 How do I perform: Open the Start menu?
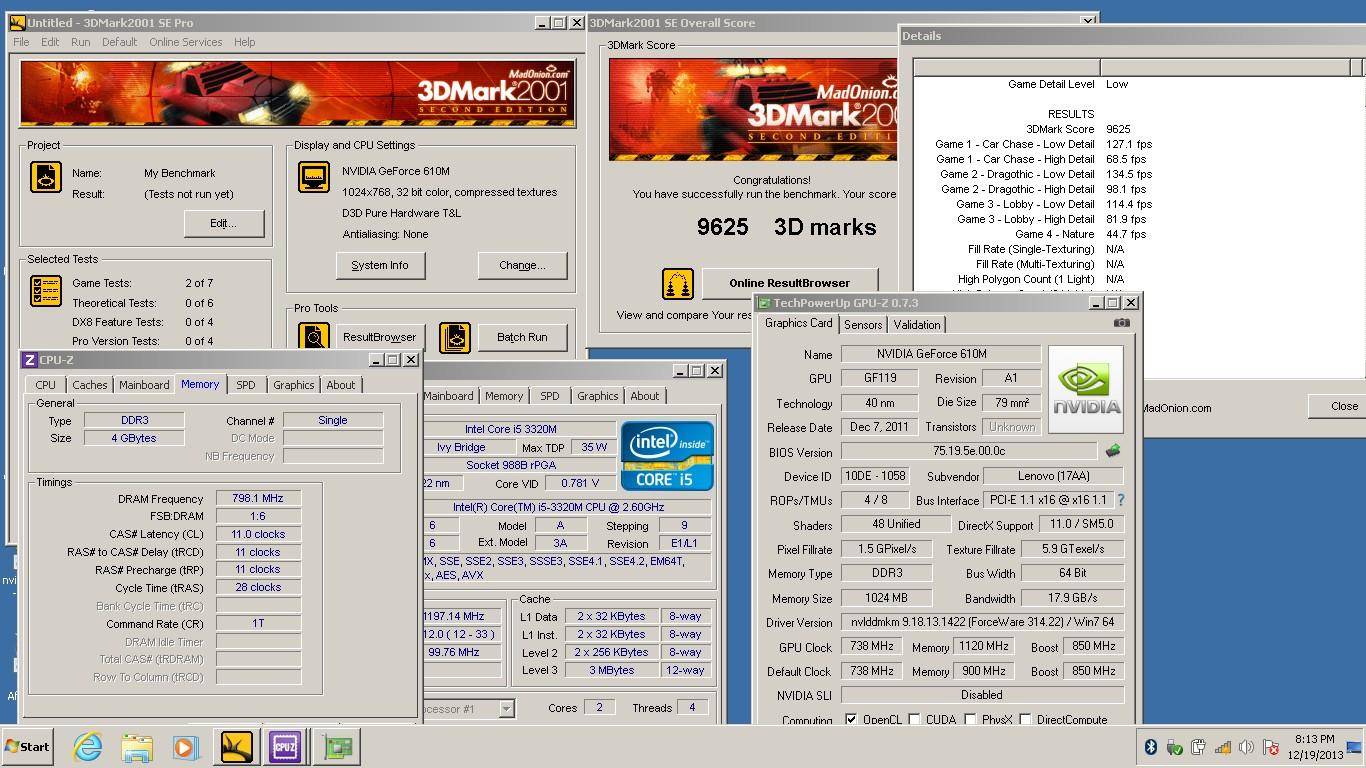tap(28, 747)
